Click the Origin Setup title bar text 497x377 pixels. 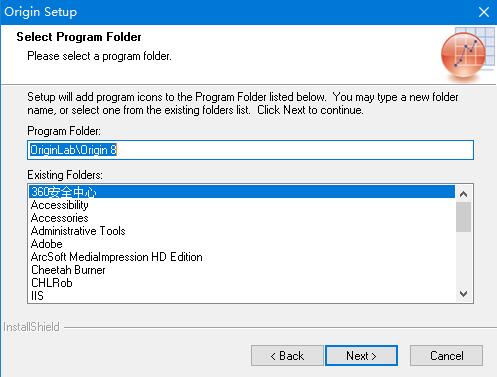(x=41, y=12)
